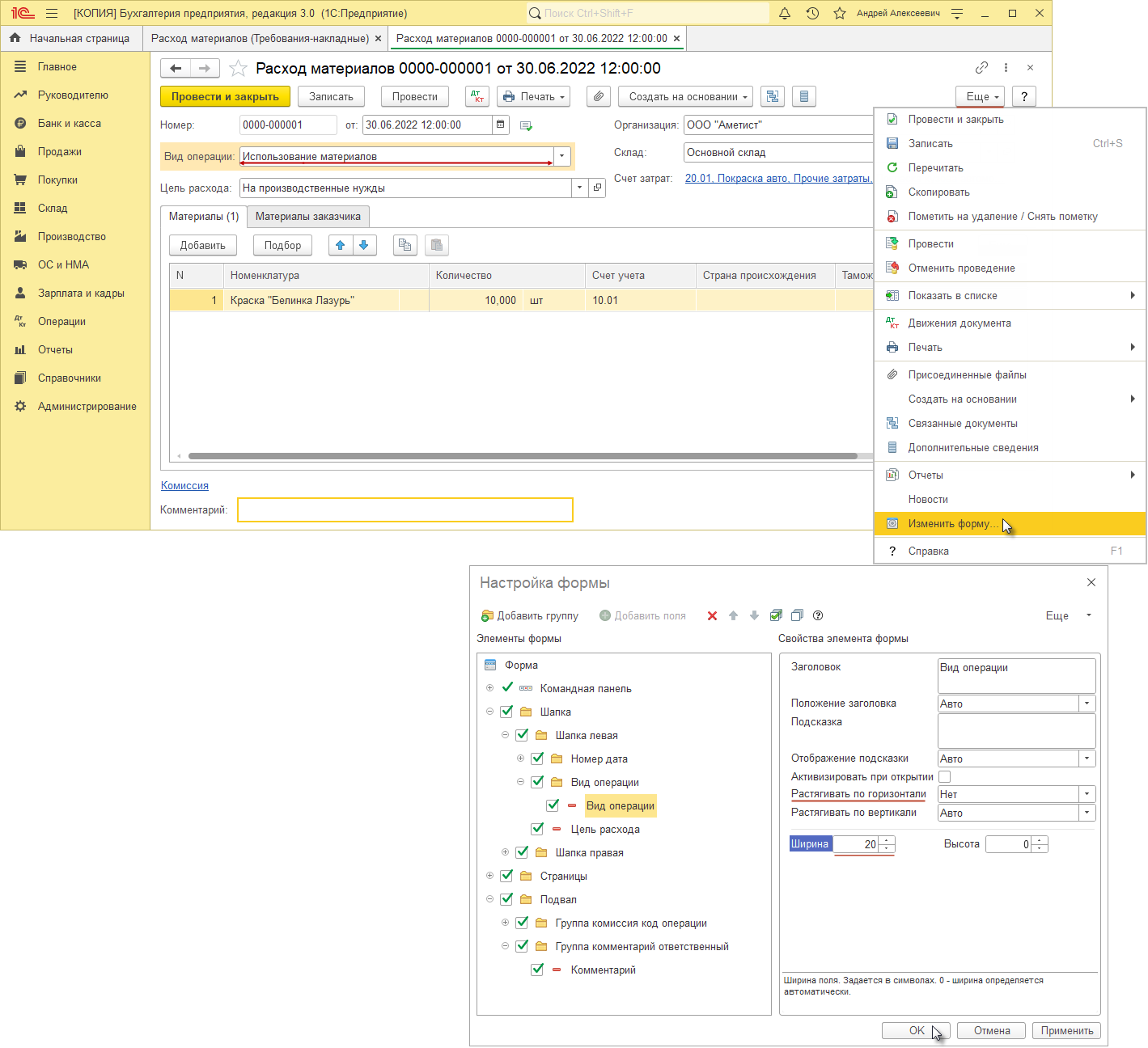Get link icon at document header

[981, 68]
